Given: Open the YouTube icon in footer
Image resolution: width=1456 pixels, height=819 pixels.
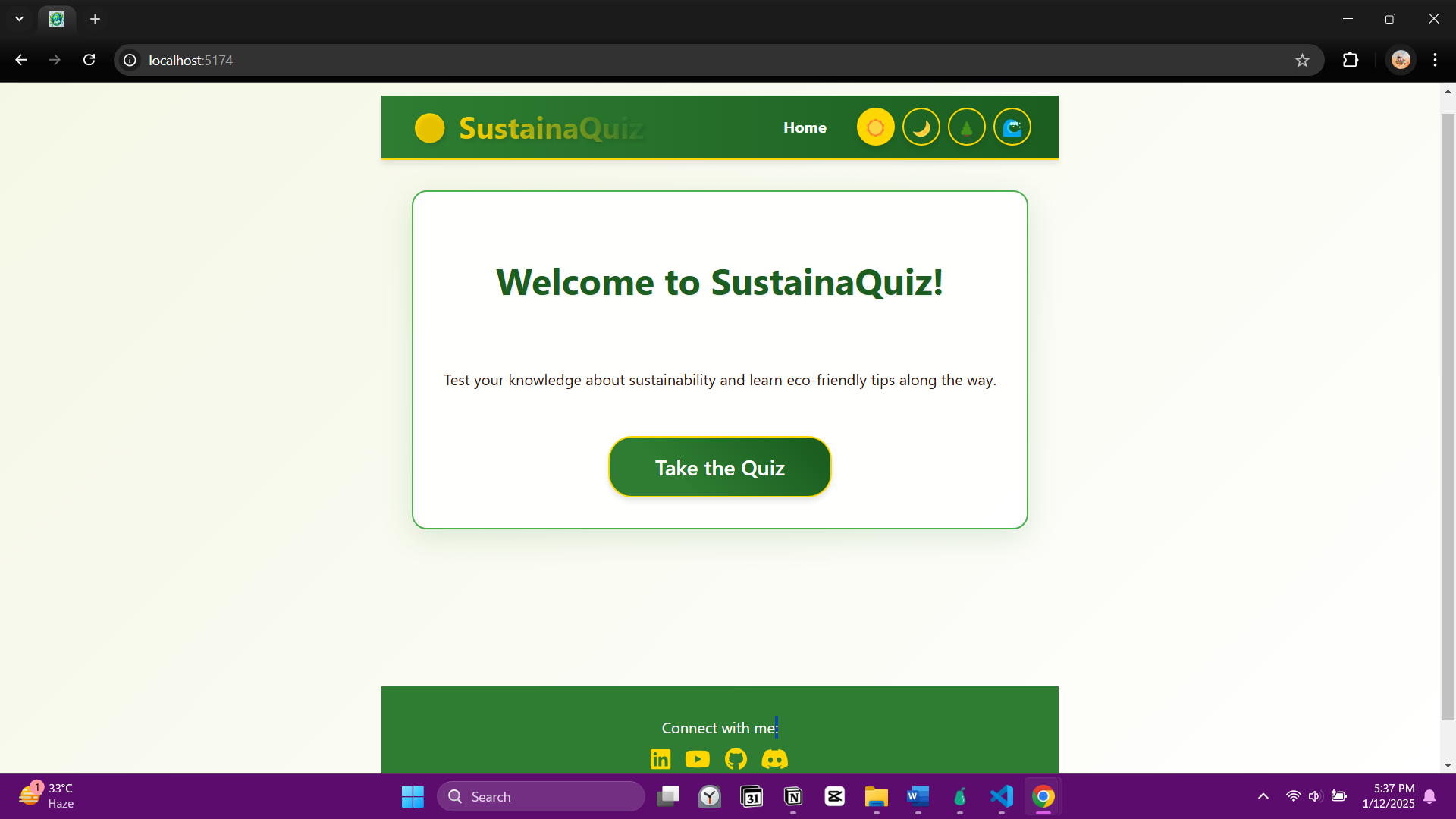Looking at the screenshot, I should [x=697, y=759].
